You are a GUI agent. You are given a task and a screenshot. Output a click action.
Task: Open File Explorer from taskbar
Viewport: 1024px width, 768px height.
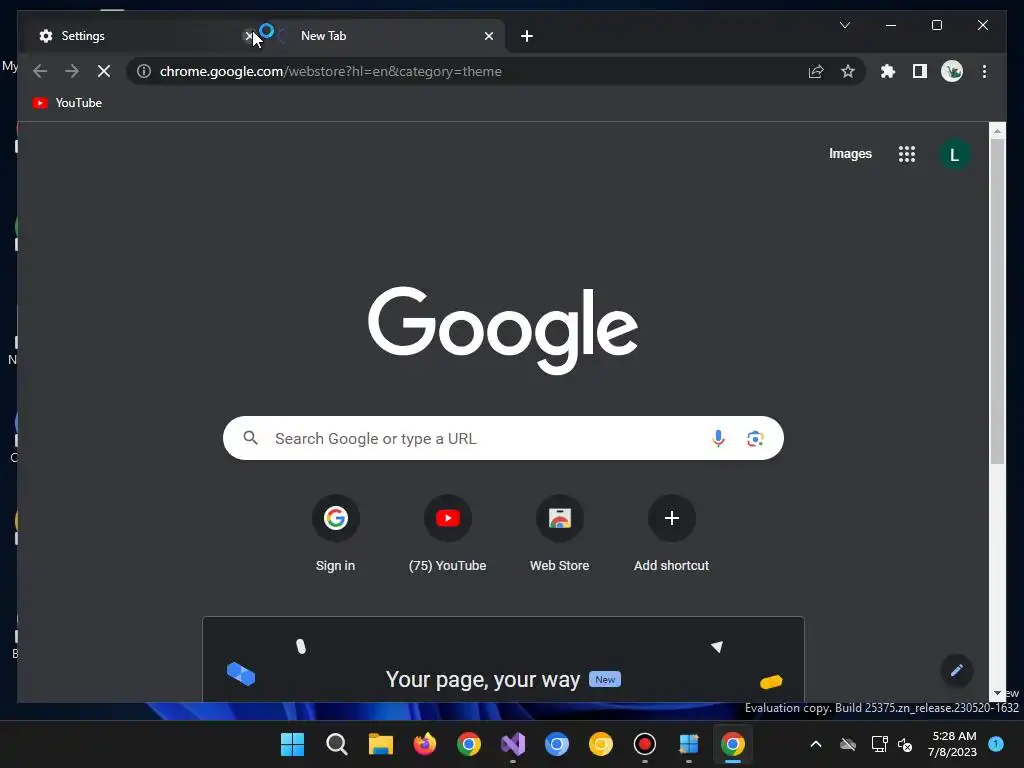pos(381,744)
